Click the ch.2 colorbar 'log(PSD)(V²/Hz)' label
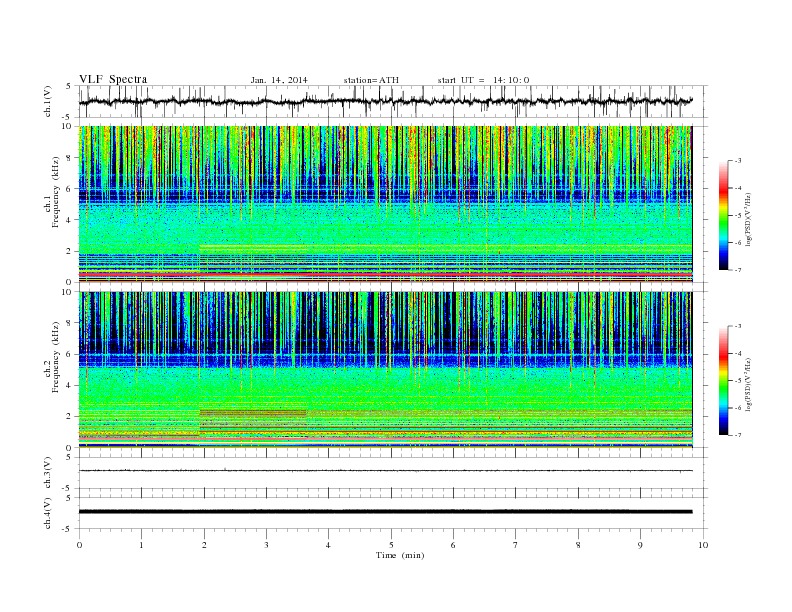 click(748, 385)
